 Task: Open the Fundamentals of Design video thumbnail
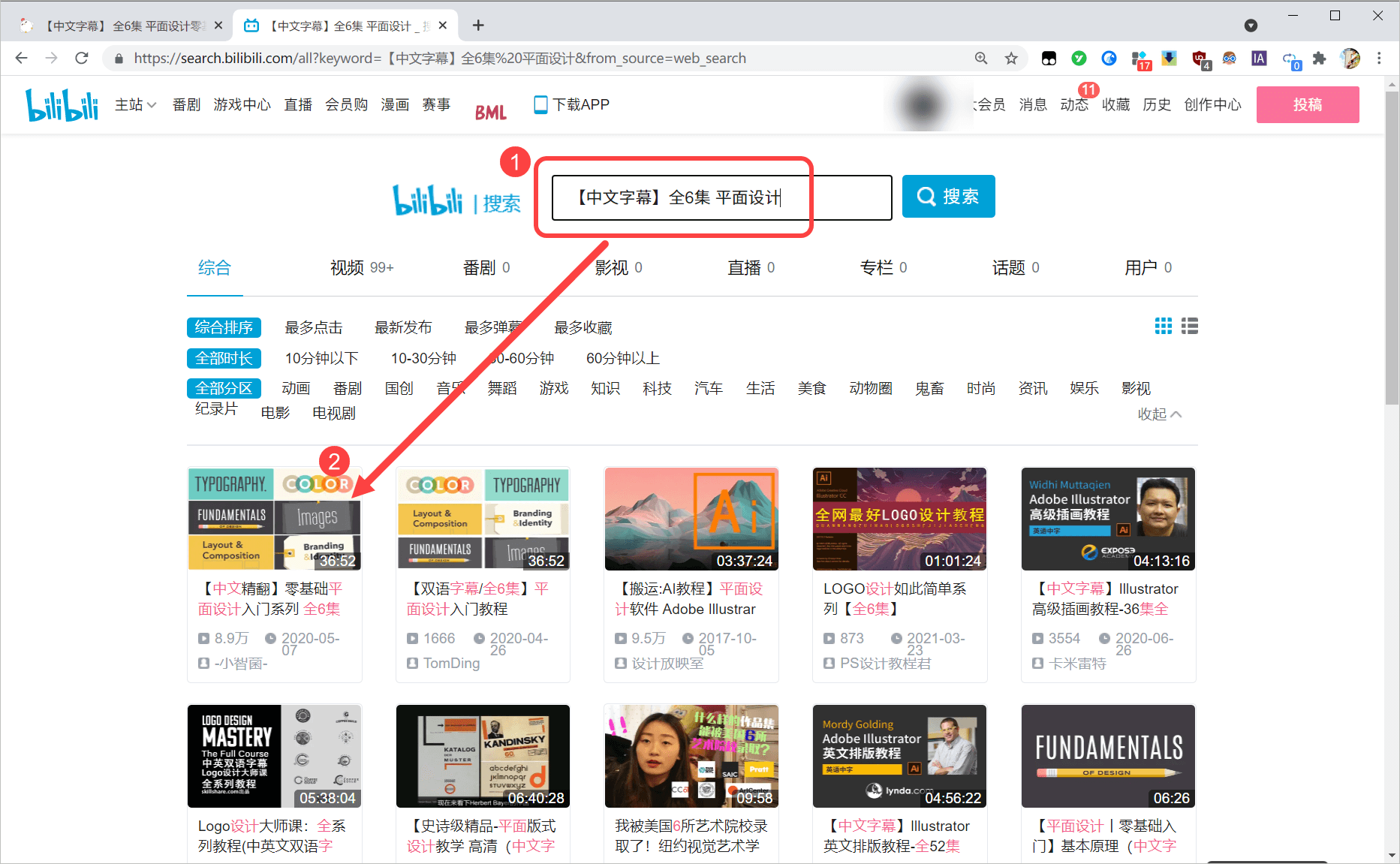click(x=1108, y=756)
